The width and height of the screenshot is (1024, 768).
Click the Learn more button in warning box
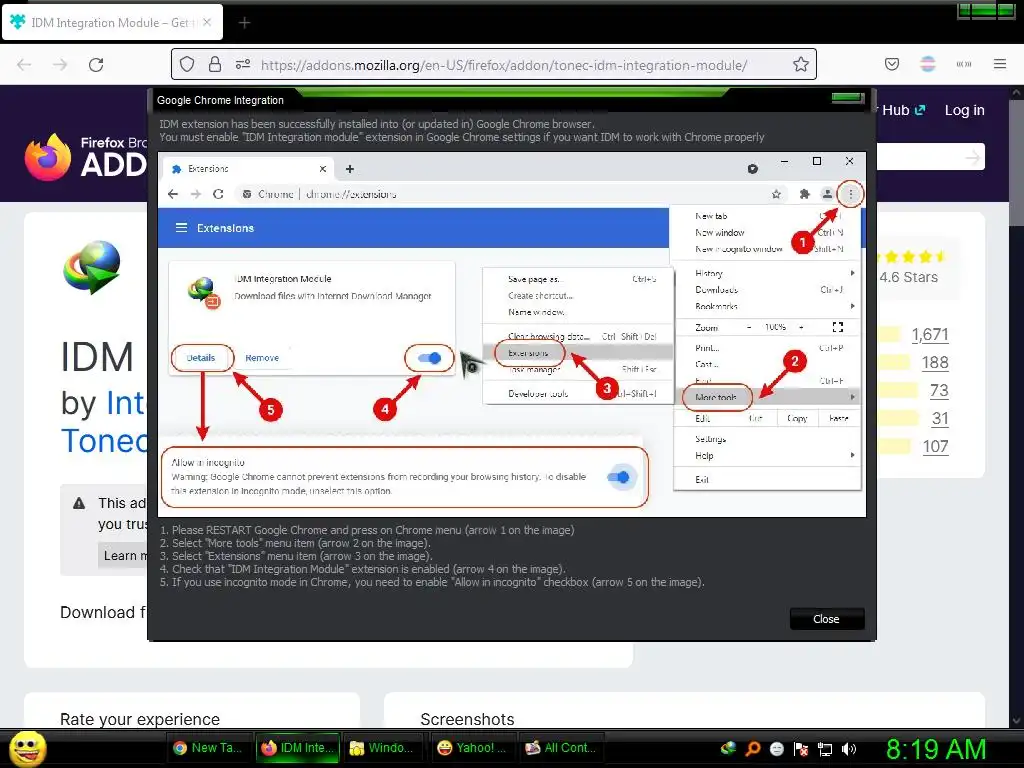click(x=123, y=556)
